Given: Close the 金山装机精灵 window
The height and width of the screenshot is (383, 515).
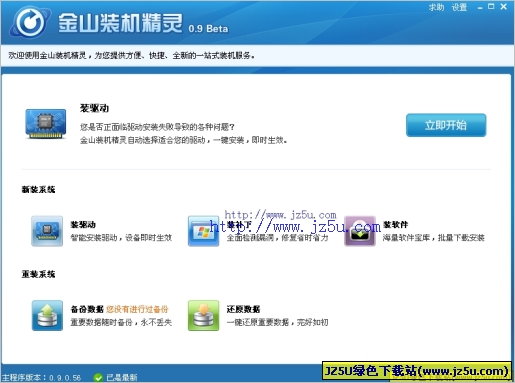Looking at the screenshot, I should [504, 7].
